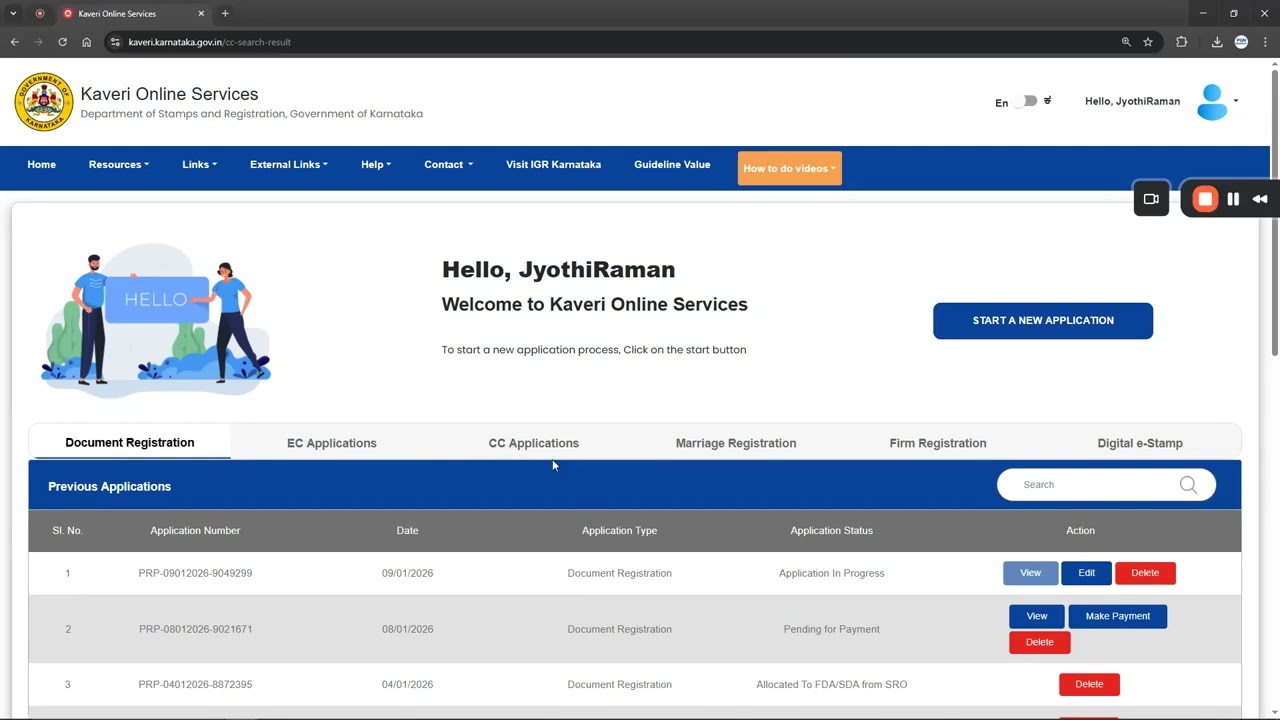The width and height of the screenshot is (1280, 720).
Task: Expand the Links dropdown menu
Action: [x=200, y=164]
